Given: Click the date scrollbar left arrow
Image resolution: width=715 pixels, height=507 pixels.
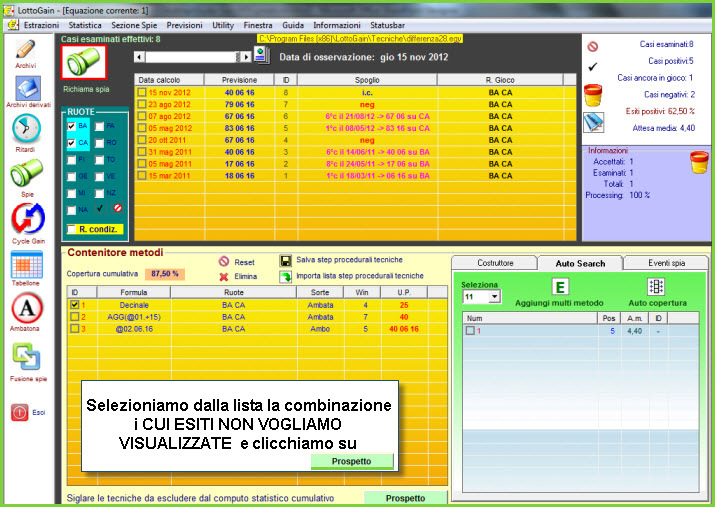Looking at the screenshot, I should coord(140,57).
